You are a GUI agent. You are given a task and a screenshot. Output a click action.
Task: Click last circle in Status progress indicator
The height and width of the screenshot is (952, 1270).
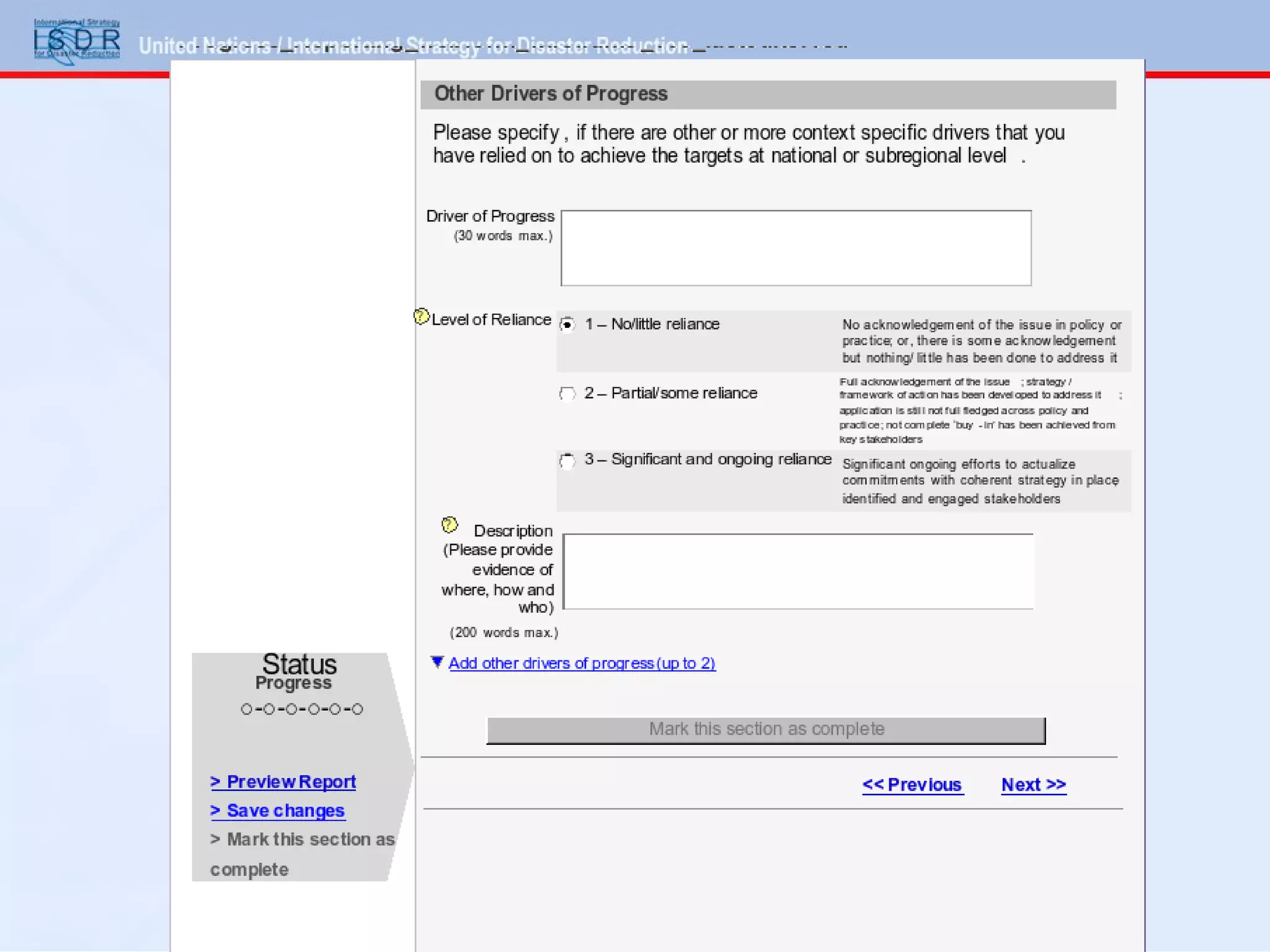tap(357, 709)
